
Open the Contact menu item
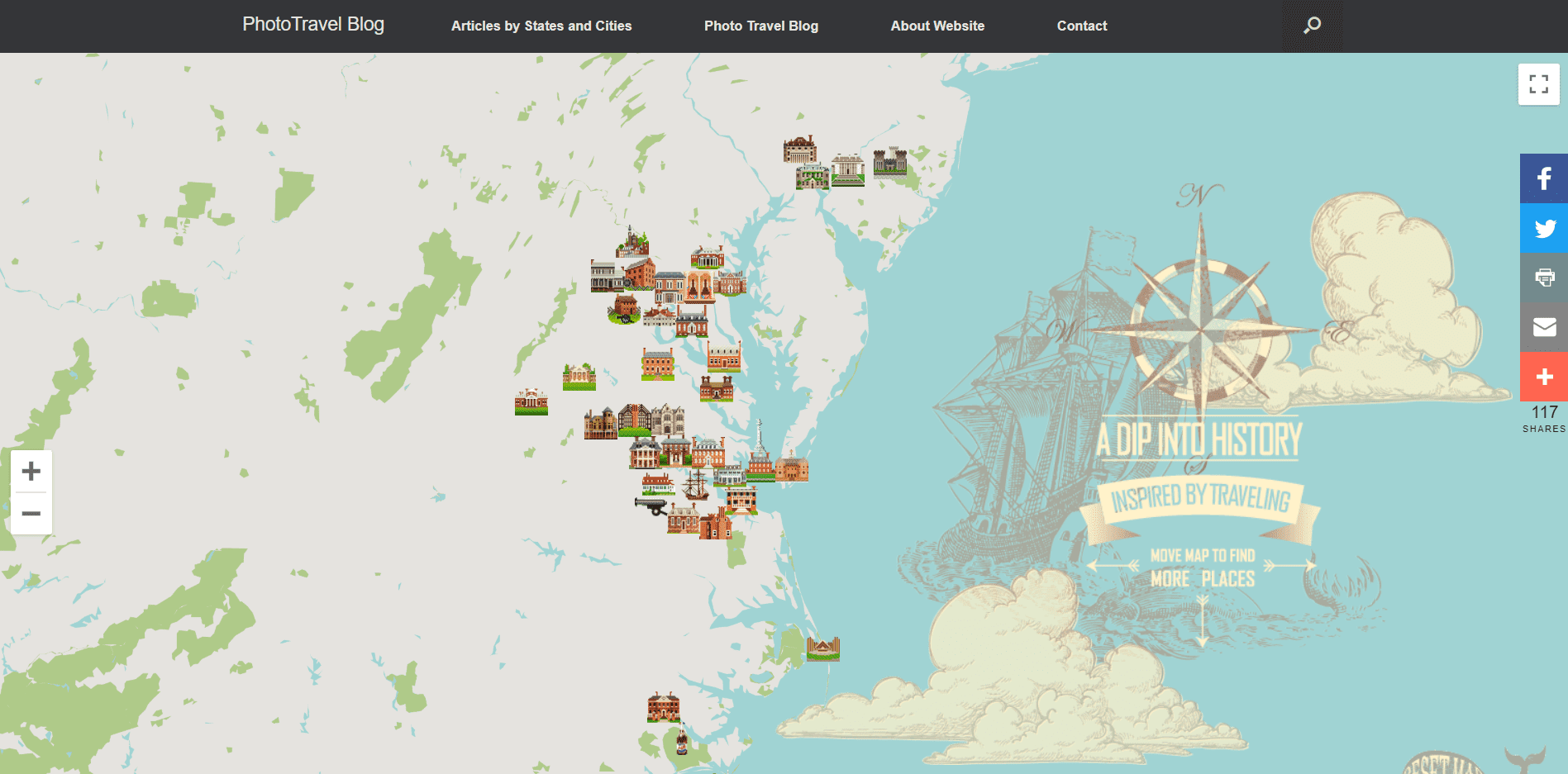1081,26
